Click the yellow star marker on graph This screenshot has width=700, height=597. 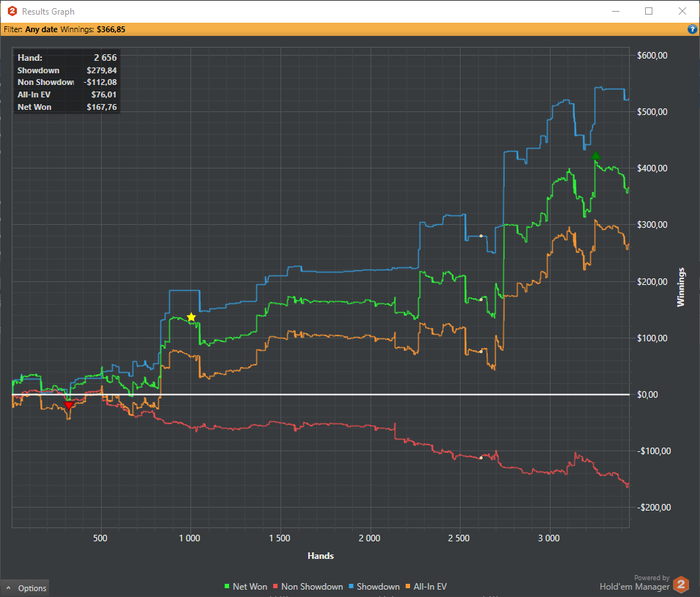coord(191,317)
